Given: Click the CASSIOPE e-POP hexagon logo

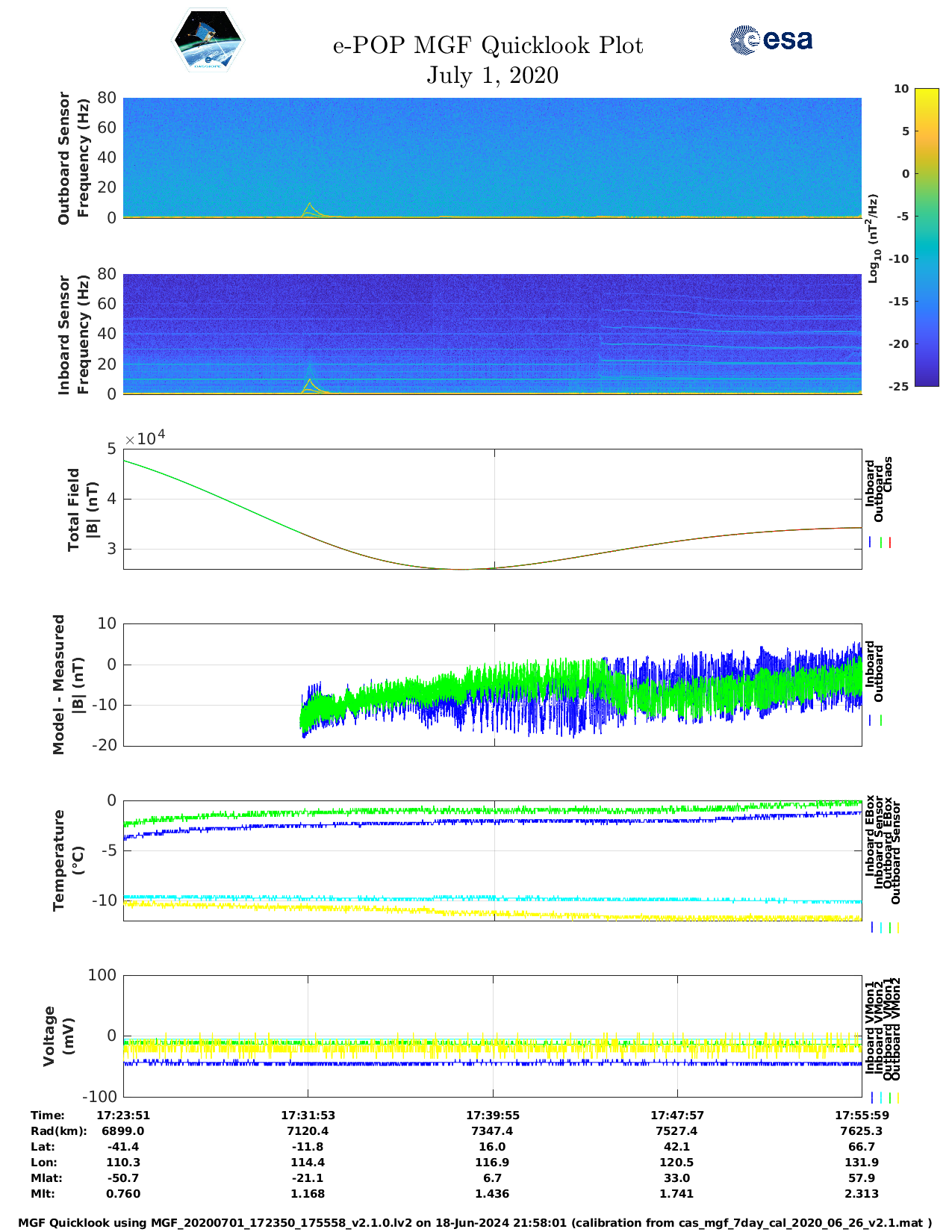Looking at the screenshot, I should [x=208, y=40].
